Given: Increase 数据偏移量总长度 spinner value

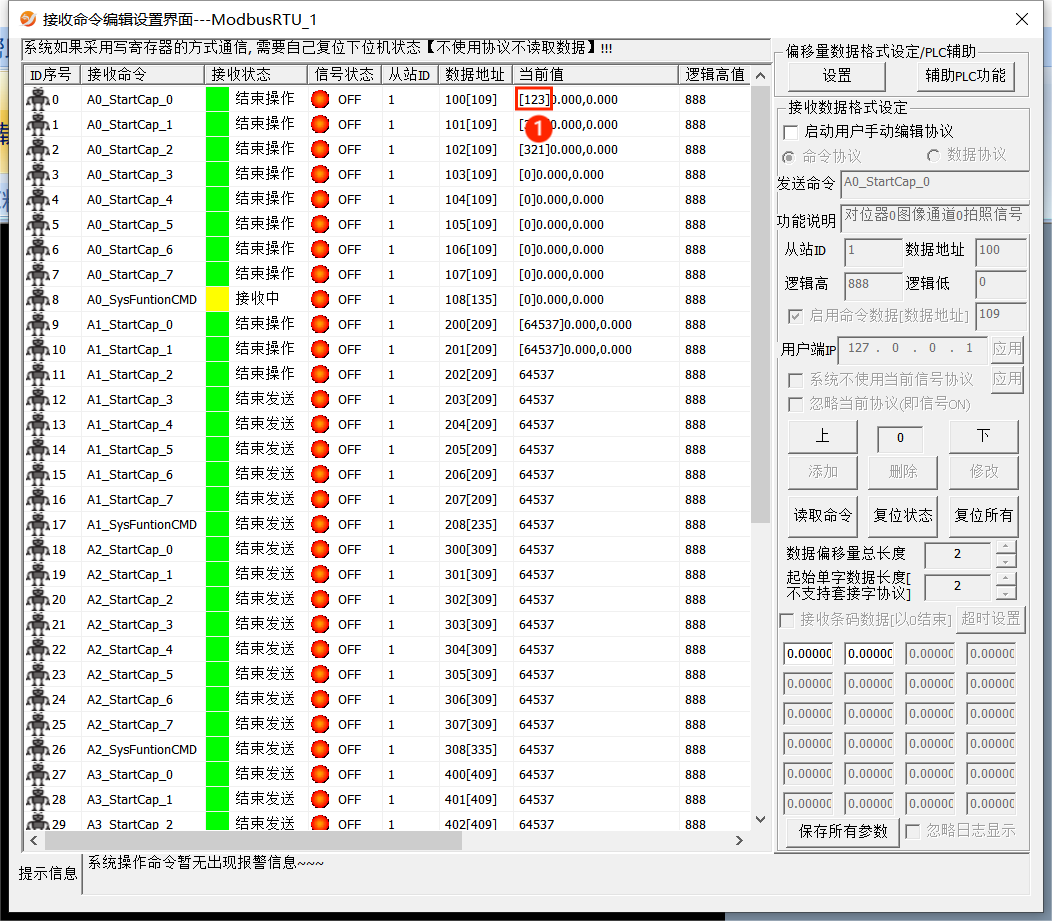Looking at the screenshot, I should [x=1006, y=548].
